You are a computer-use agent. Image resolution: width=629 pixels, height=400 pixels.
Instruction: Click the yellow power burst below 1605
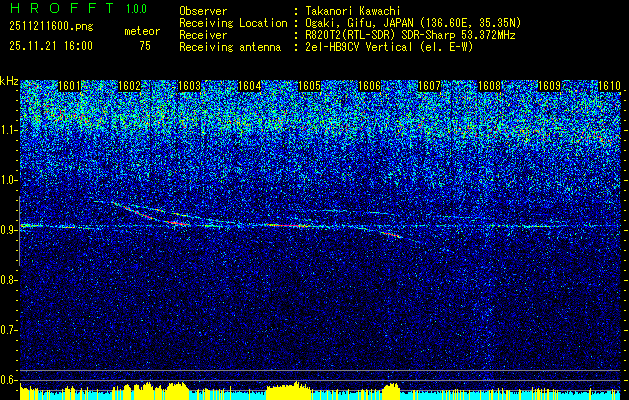coord(288,392)
